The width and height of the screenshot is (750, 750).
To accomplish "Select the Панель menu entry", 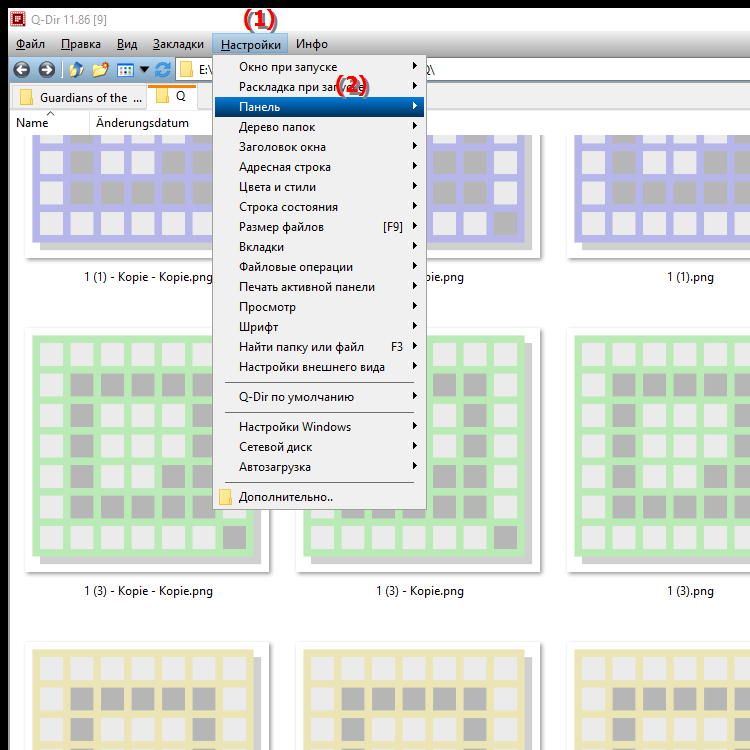I will pyautogui.click(x=320, y=107).
